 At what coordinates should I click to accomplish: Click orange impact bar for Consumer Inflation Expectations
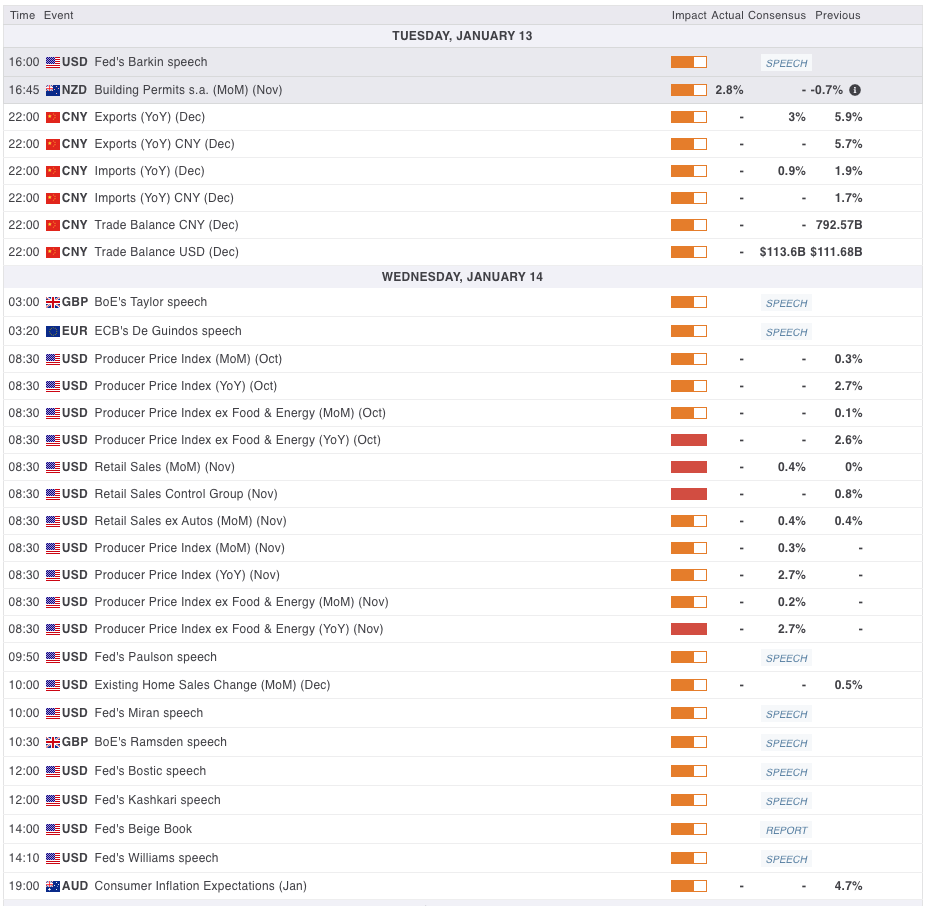click(688, 886)
